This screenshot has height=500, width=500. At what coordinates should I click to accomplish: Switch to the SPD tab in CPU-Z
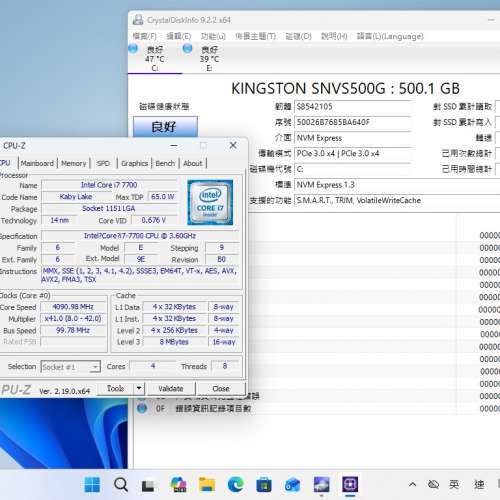coord(103,163)
